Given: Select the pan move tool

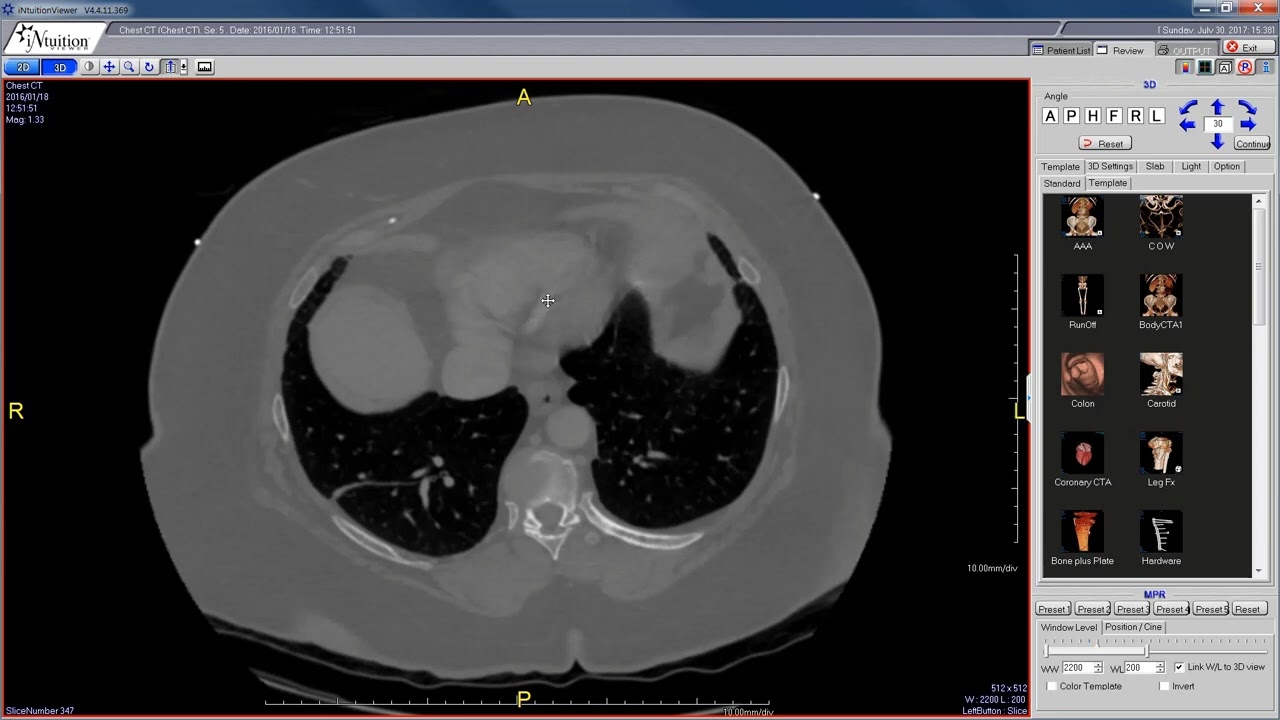Looking at the screenshot, I should [x=109, y=67].
